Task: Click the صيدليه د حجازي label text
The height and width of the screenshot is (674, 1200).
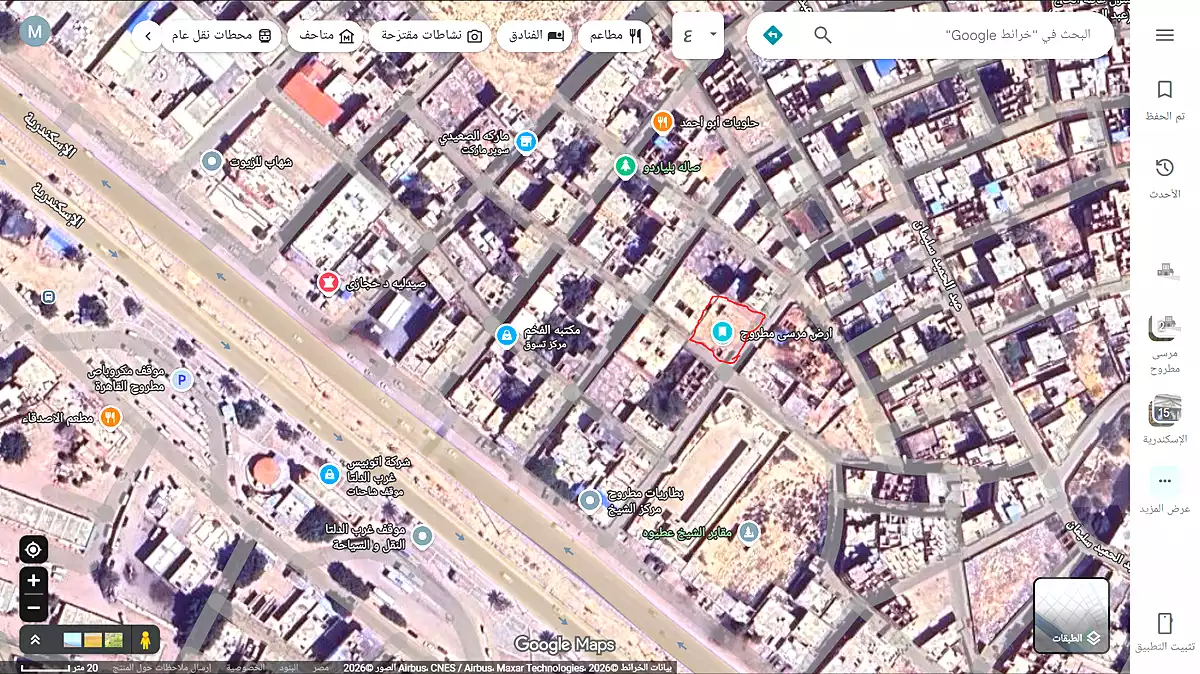Action: pos(386,284)
